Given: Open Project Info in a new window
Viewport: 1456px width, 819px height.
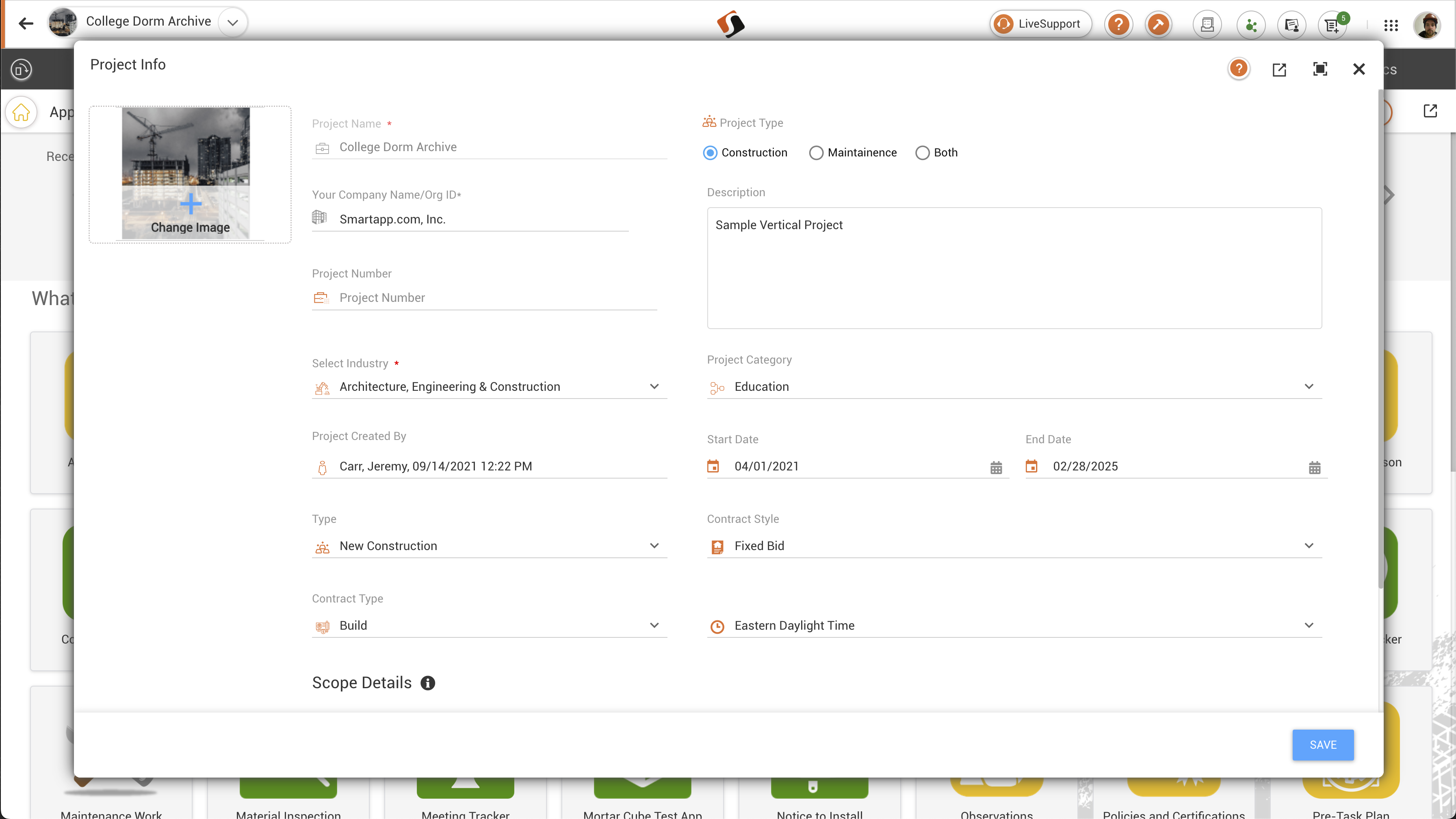Looking at the screenshot, I should click(1279, 69).
